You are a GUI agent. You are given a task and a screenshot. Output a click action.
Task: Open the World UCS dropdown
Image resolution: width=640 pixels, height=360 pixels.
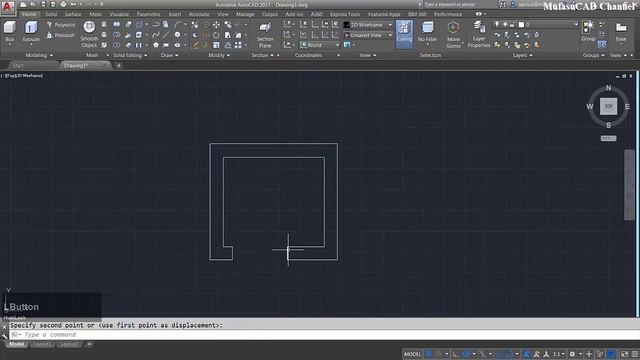tap(320, 45)
